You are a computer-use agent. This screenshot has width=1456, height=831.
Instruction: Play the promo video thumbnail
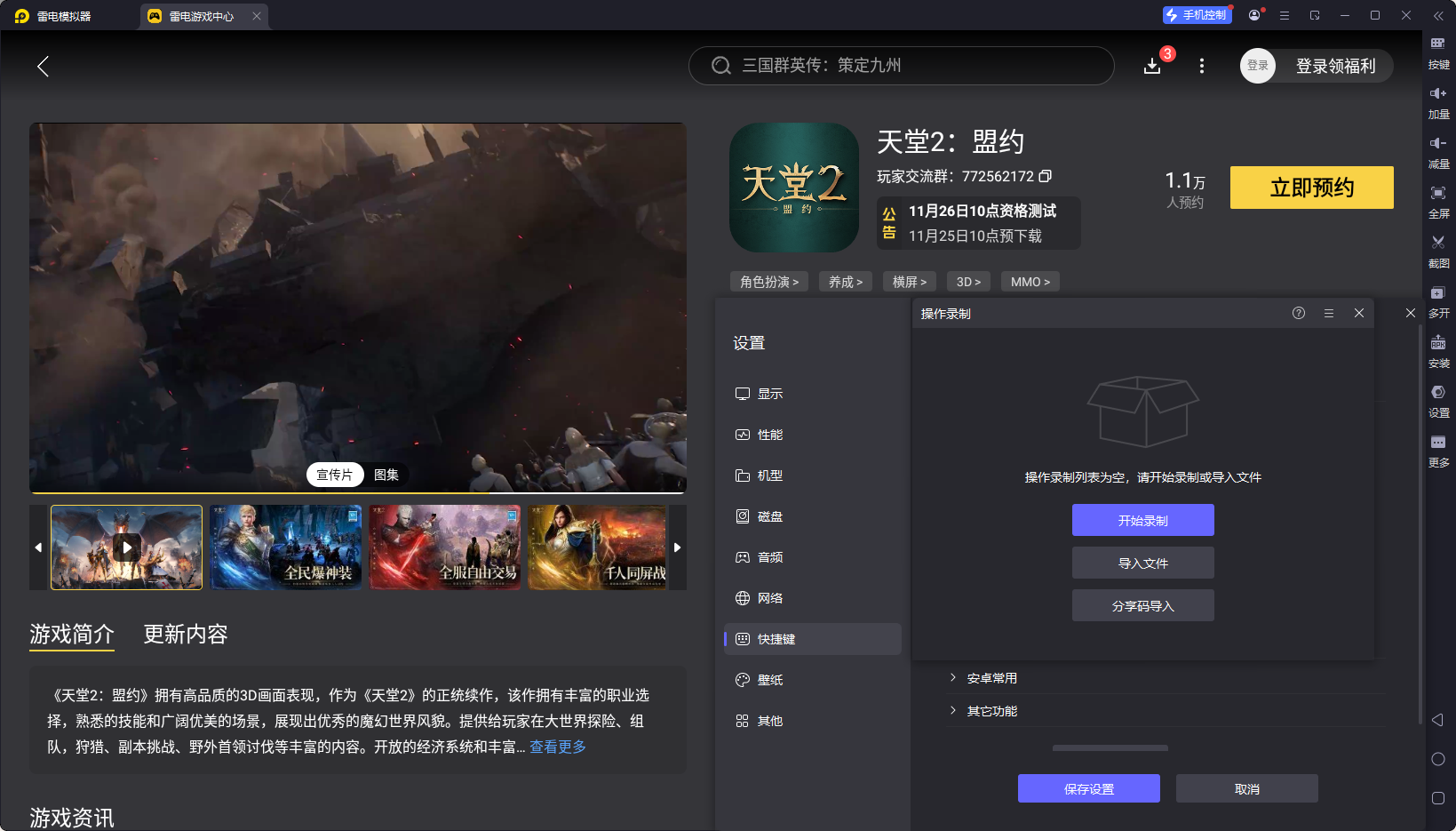tap(125, 547)
